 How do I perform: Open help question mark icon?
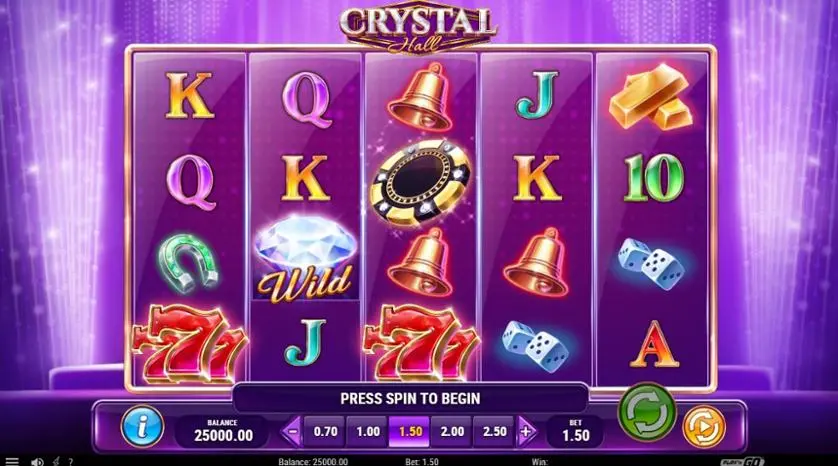coord(70,462)
